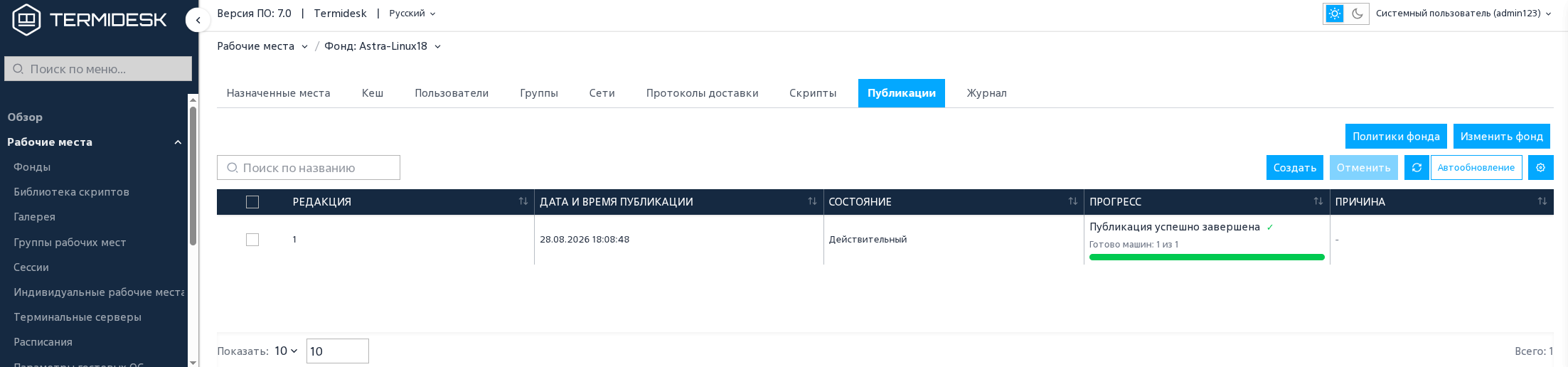
Task: Toggle the Автообновление button
Action: point(1476,168)
